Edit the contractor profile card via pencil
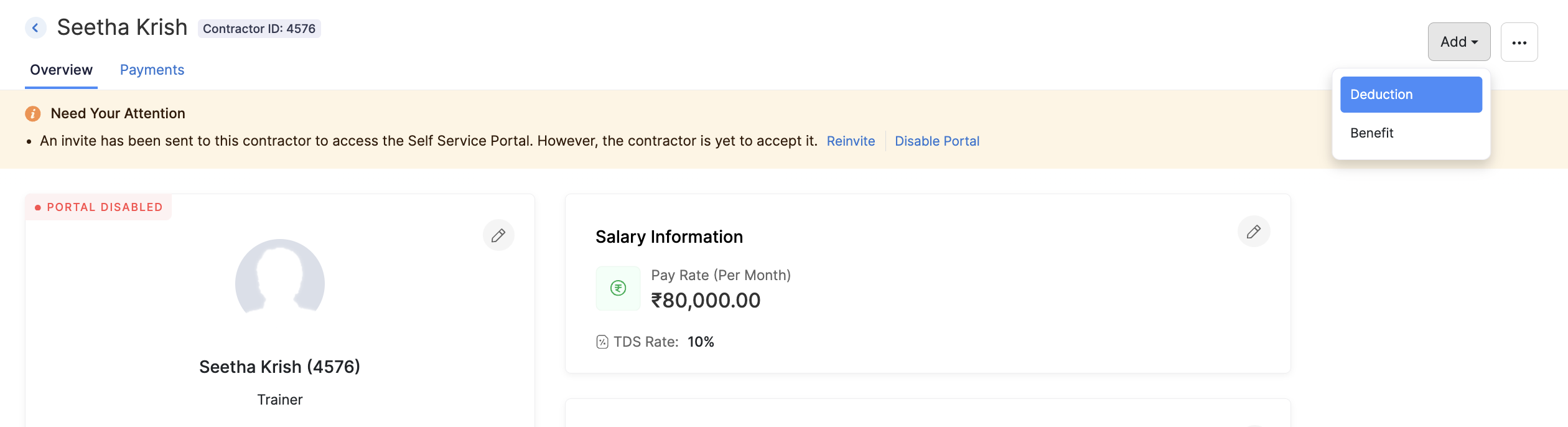 (x=498, y=235)
